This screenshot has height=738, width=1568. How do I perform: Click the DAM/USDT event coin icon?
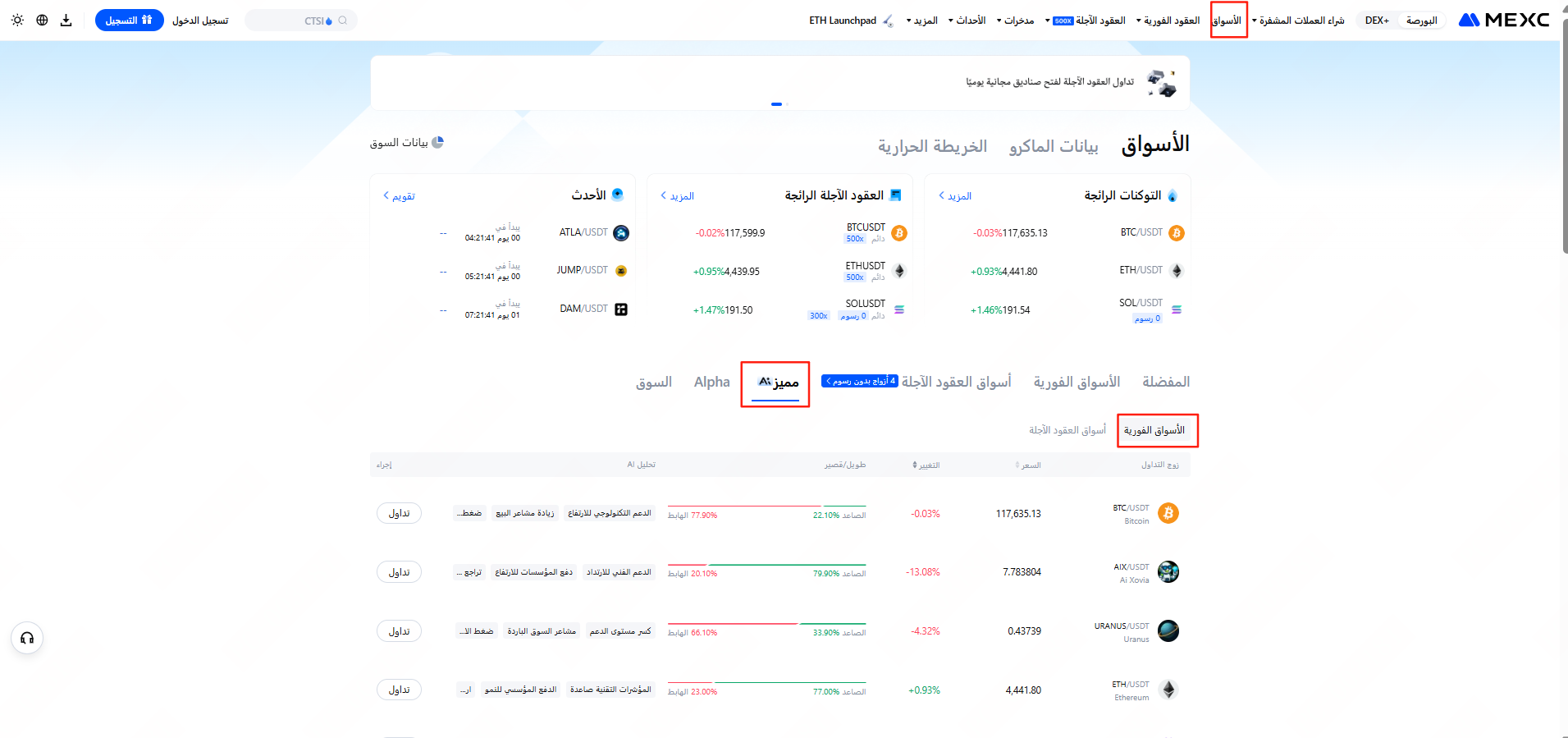click(621, 309)
